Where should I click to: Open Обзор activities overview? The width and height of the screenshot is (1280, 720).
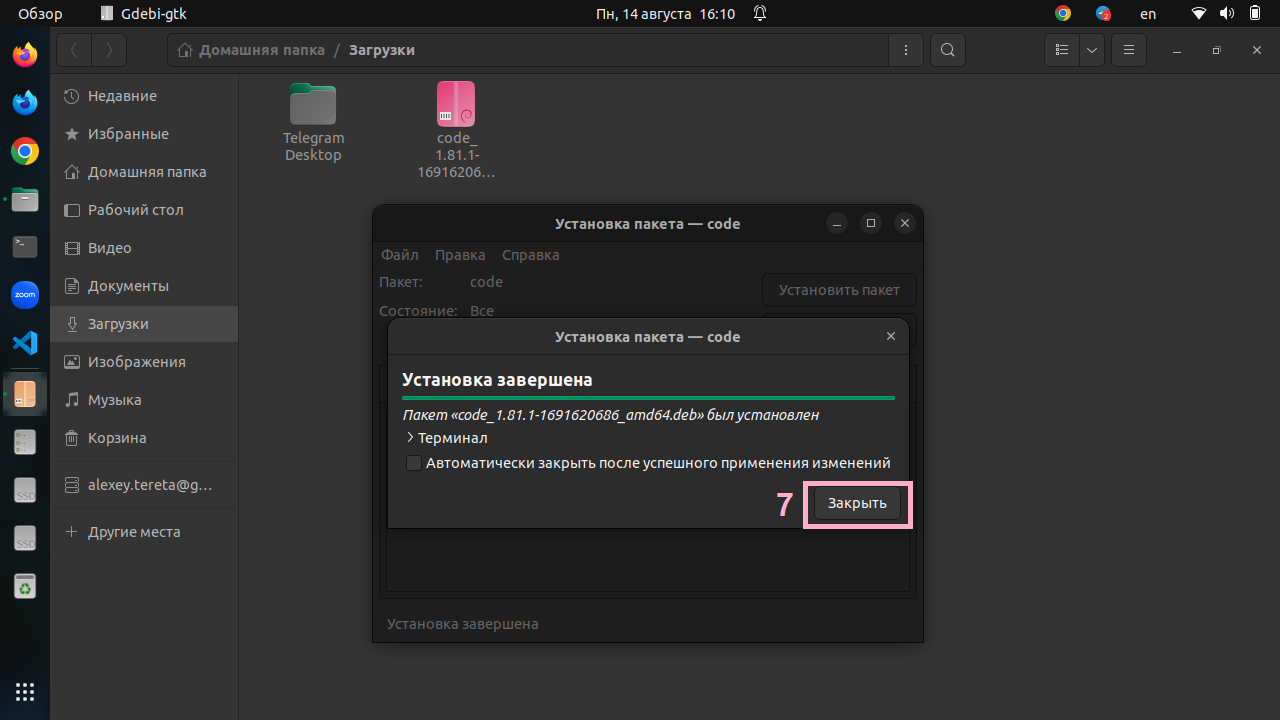click(x=40, y=14)
